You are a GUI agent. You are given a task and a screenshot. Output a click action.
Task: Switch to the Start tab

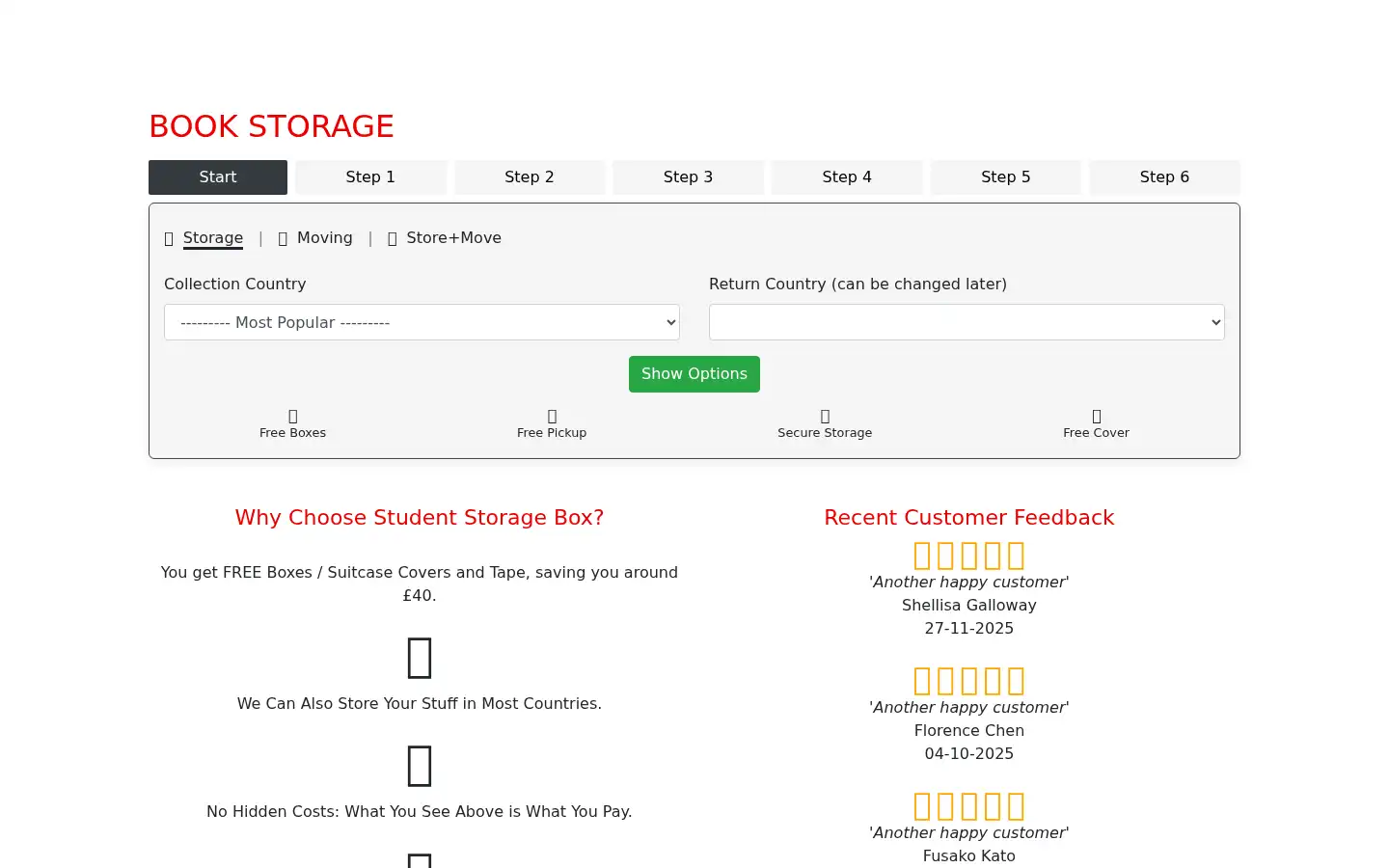pos(218,177)
